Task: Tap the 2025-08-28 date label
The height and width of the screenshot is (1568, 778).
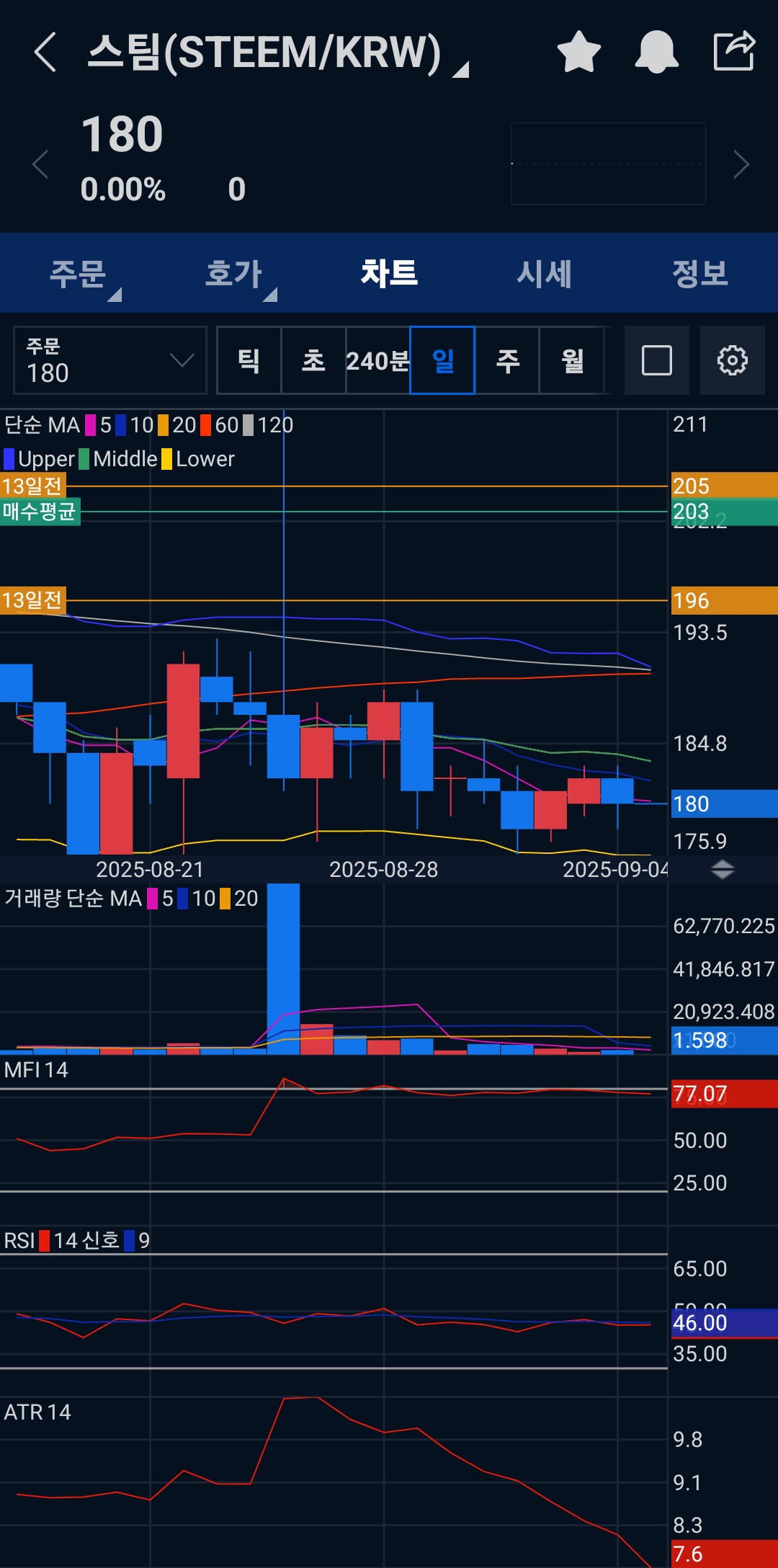Action: tap(383, 870)
